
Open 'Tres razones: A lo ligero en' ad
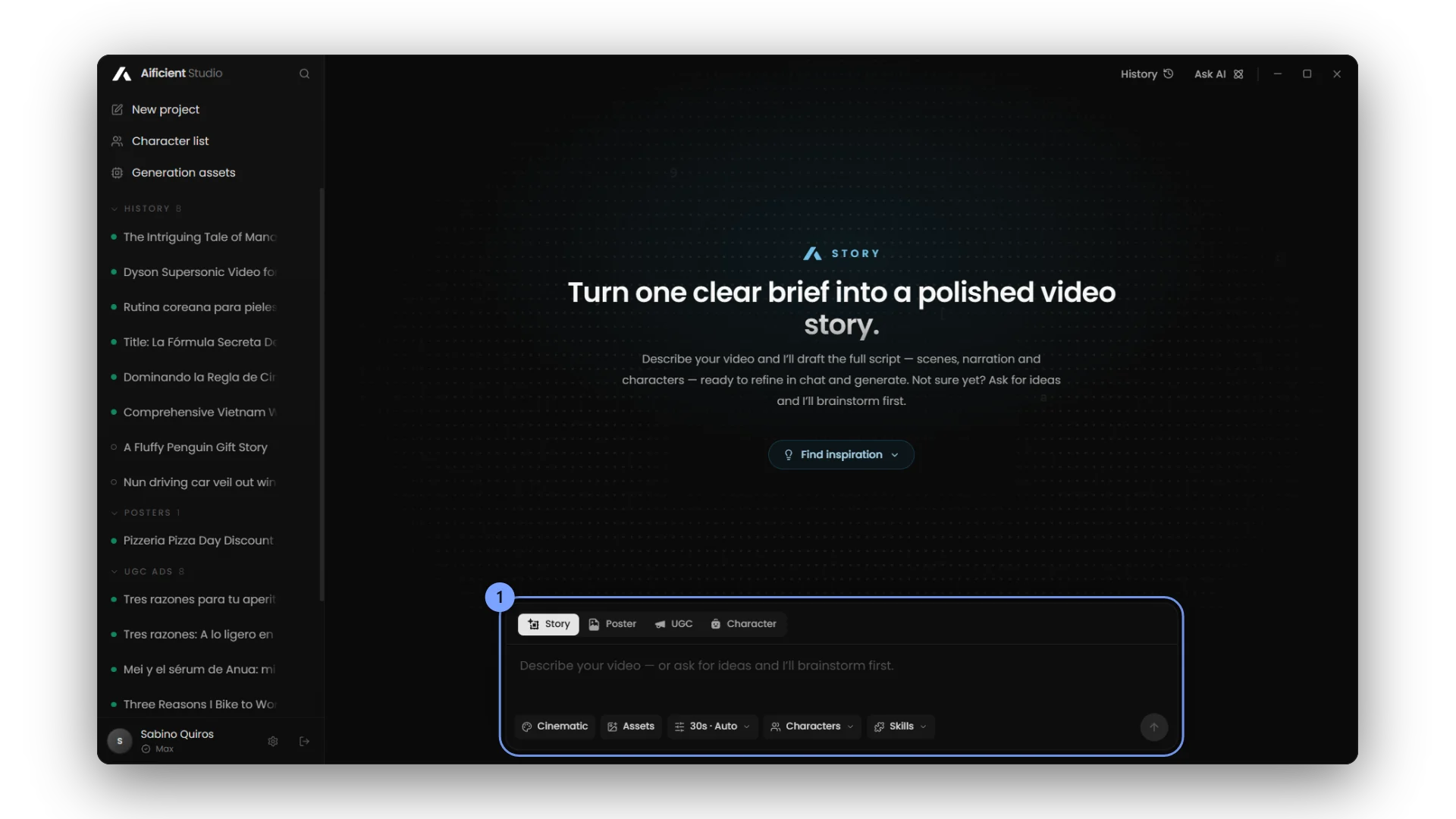(x=193, y=634)
